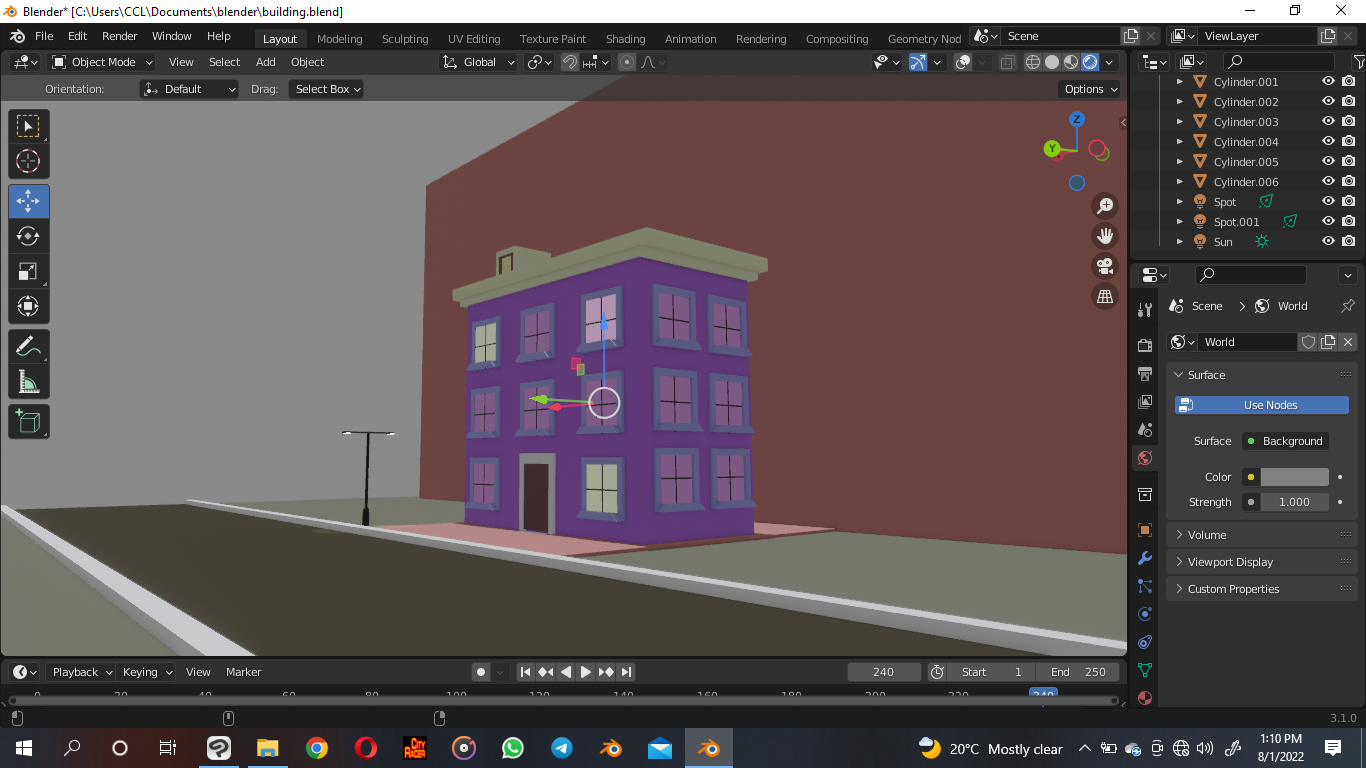Hide Cylinder.001 in viewport
Viewport: 1366px width, 768px height.
coord(1328,82)
